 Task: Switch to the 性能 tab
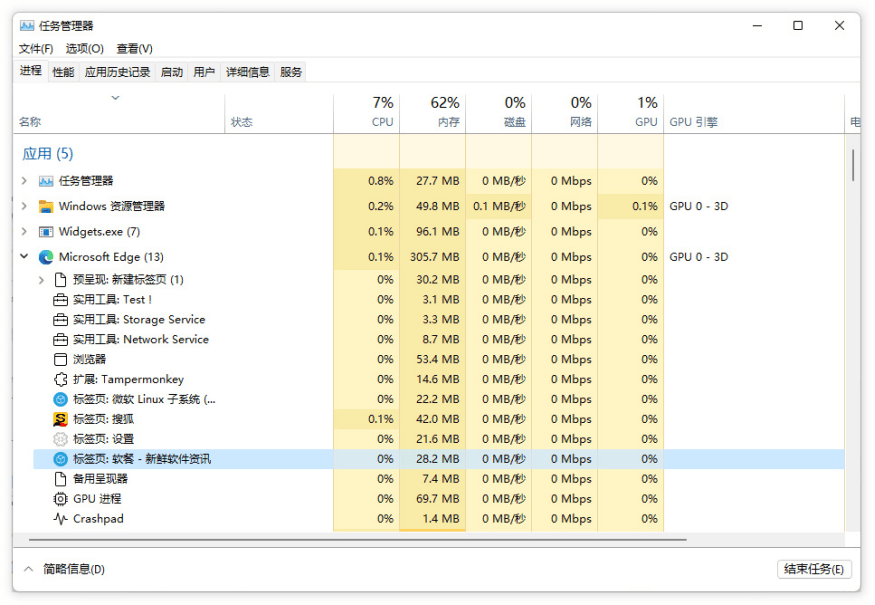tap(61, 71)
